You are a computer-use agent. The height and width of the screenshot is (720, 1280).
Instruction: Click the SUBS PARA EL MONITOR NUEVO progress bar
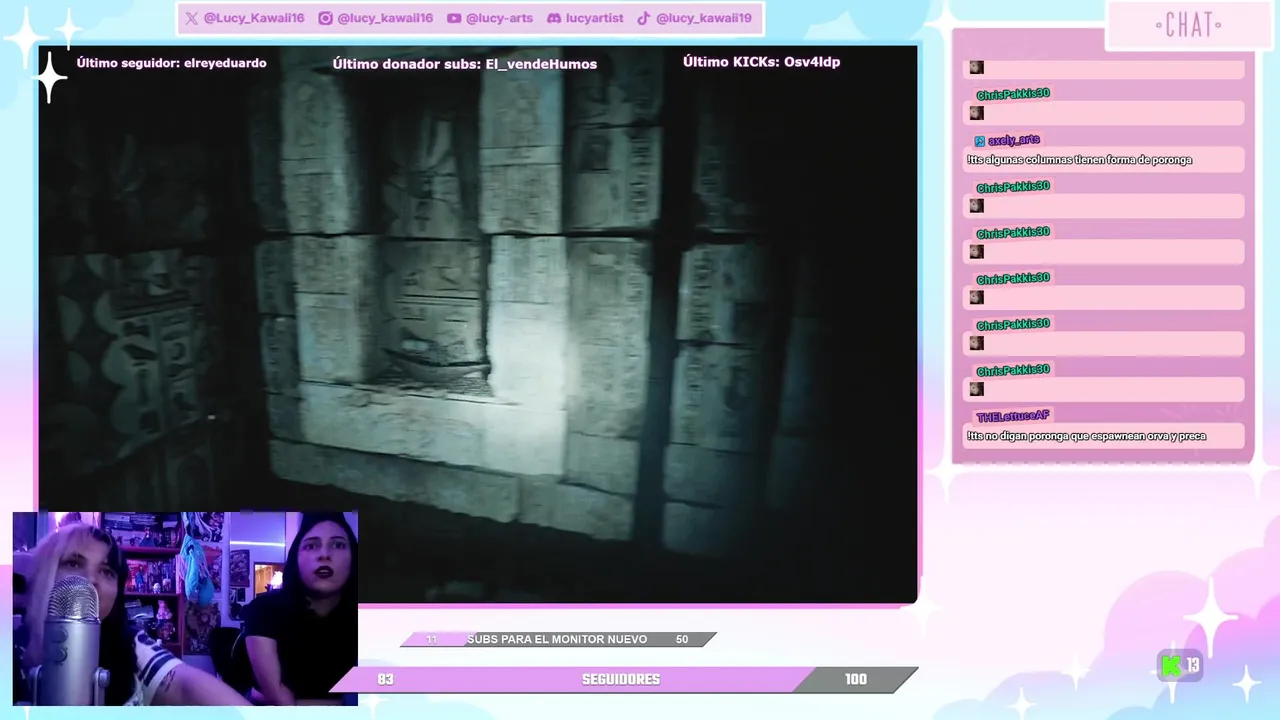tap(558, 639)
